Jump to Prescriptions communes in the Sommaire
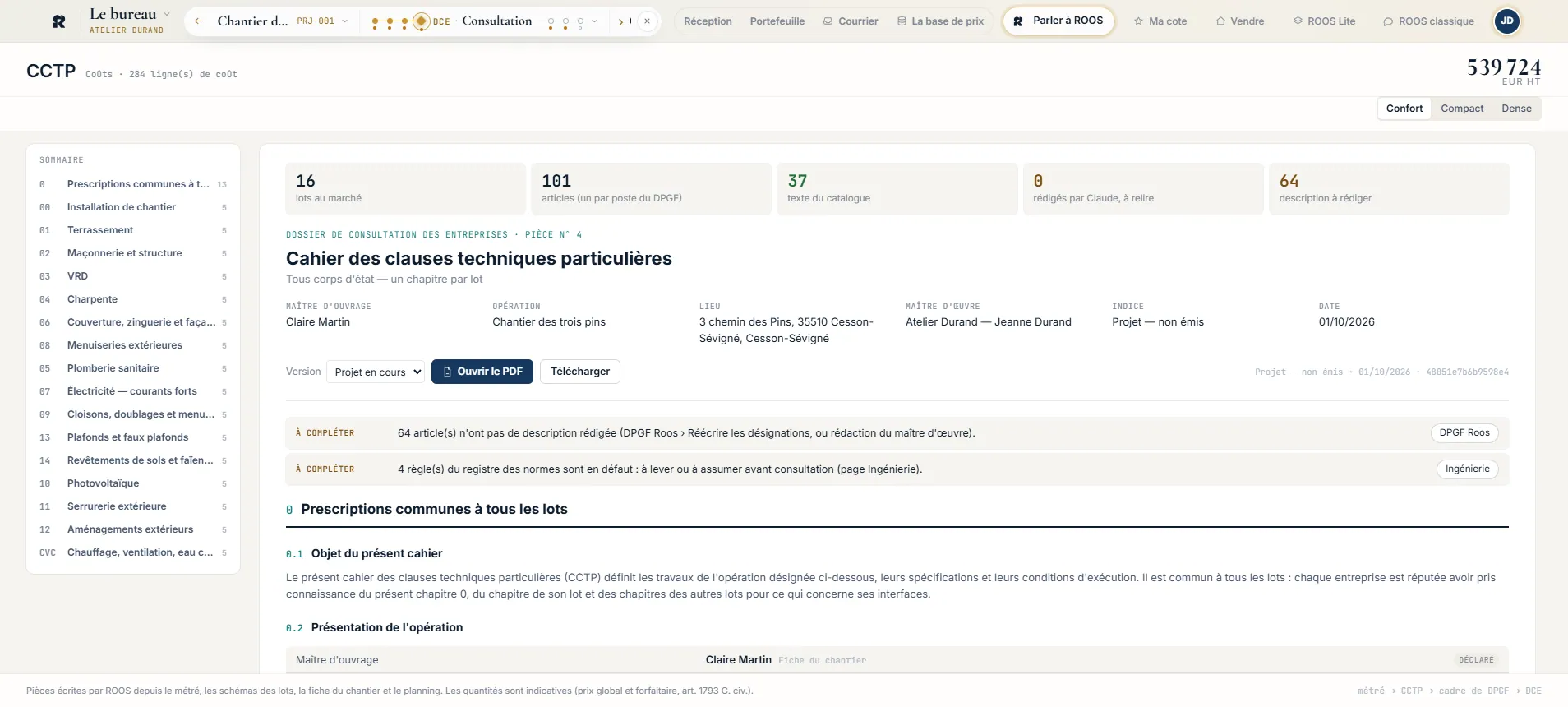 click(133, 184)
